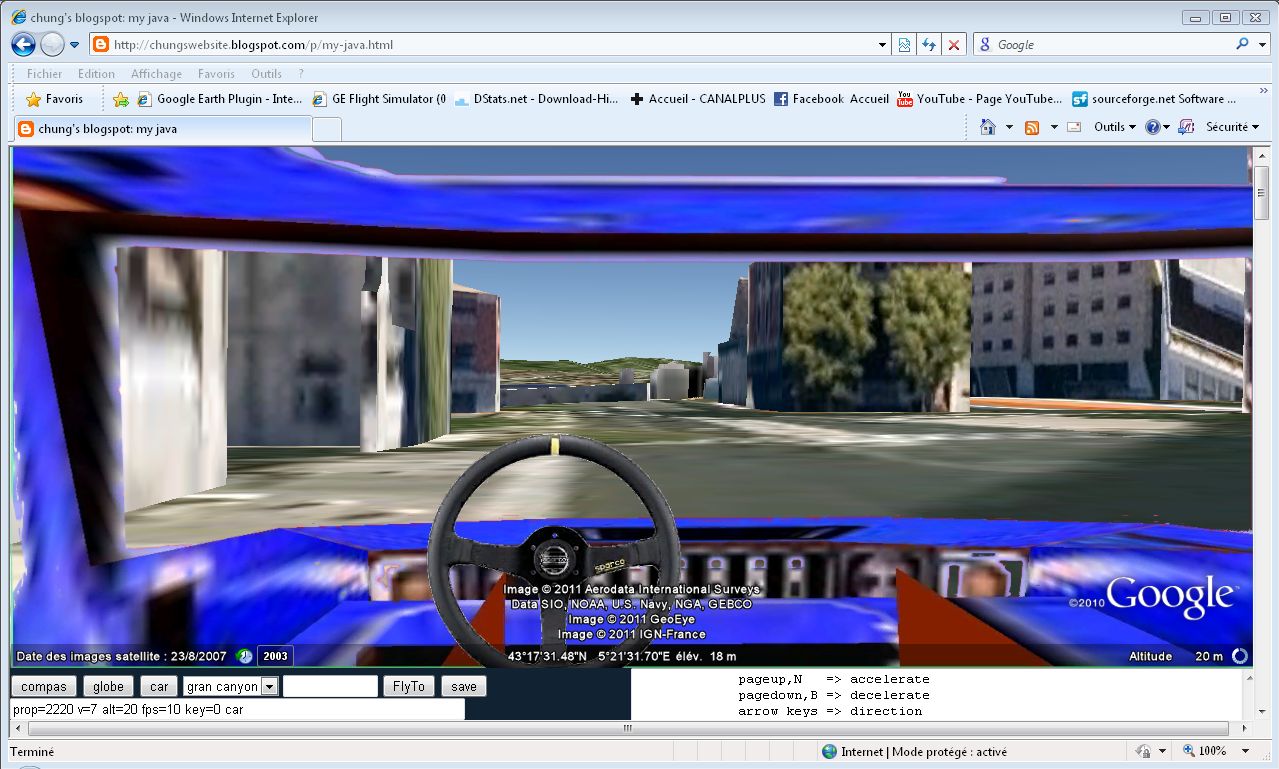Click the RSS feeds icon
This screenshot has height=769, width=1279.
point(1032,127)
